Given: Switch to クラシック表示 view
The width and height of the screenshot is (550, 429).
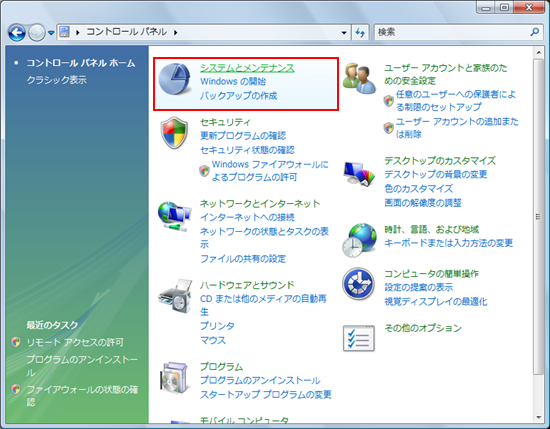Looking at the screenshot, I should [57, 80].
